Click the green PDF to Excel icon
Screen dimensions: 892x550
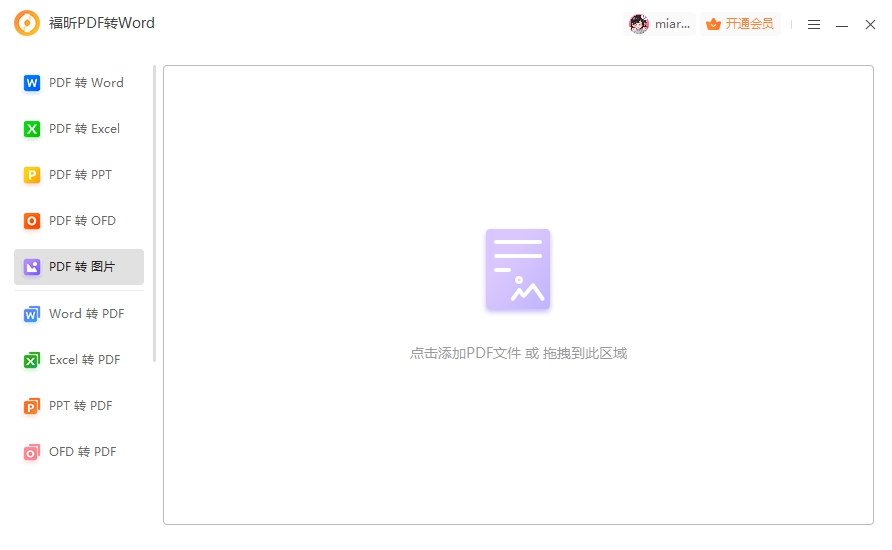pyautogui.click(x=31, y=129)
